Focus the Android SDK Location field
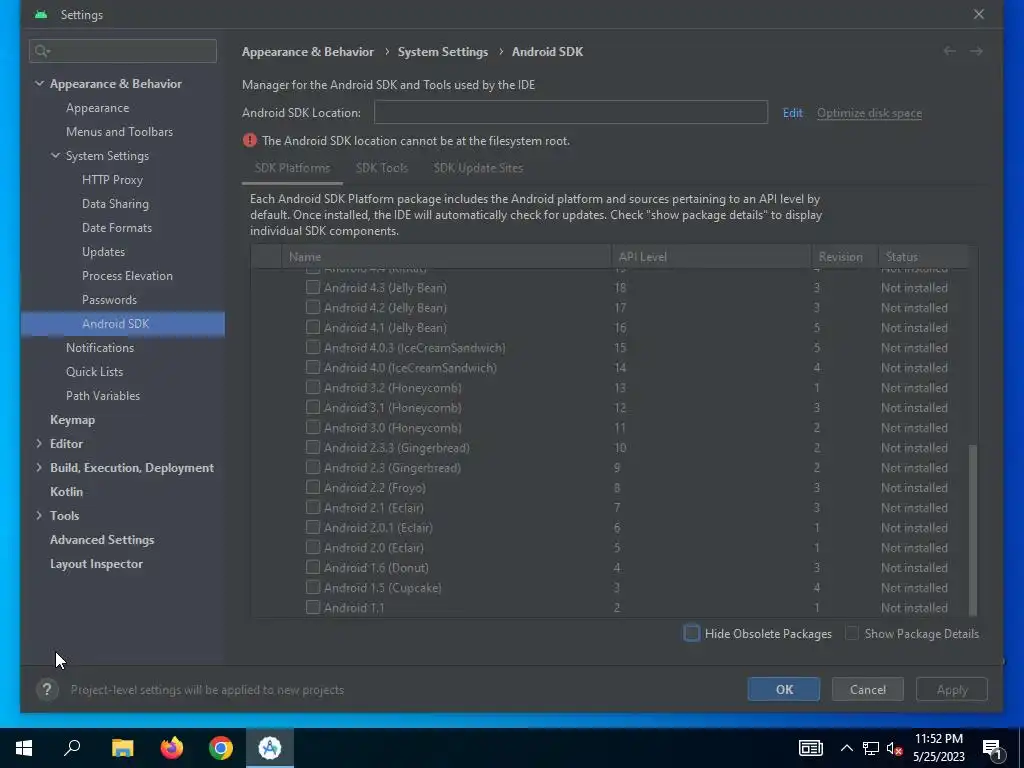Image resolution: width=1024 pixels, height=768 pixels. pos(571,112)
